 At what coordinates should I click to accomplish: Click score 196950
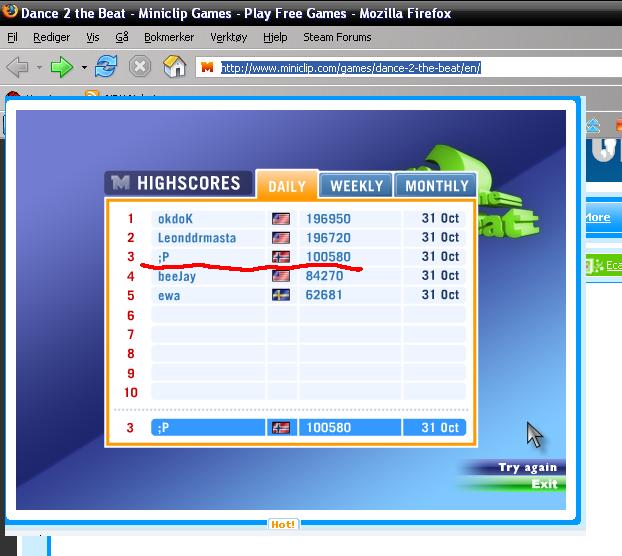coord(328,219)
